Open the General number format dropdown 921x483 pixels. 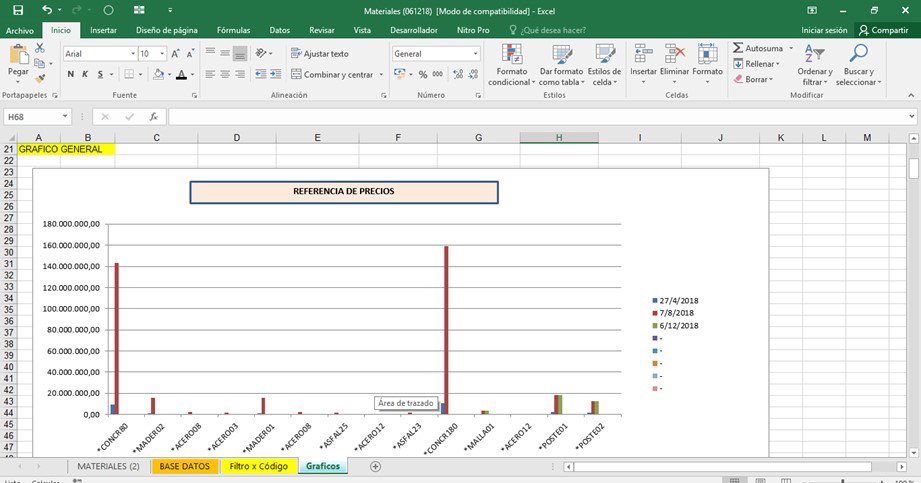tap(475, 53)
